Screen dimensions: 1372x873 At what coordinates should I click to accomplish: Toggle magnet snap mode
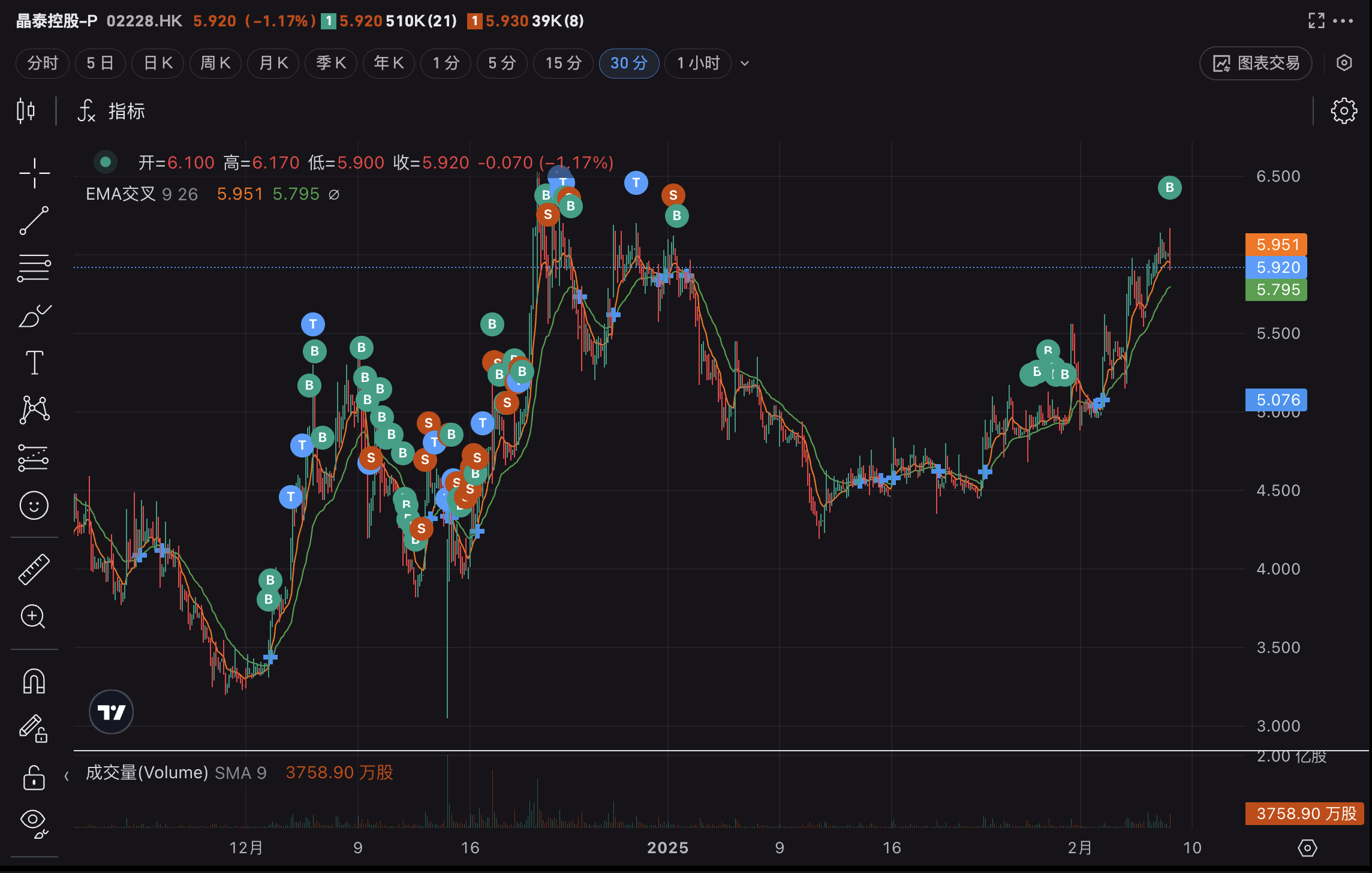34,682
